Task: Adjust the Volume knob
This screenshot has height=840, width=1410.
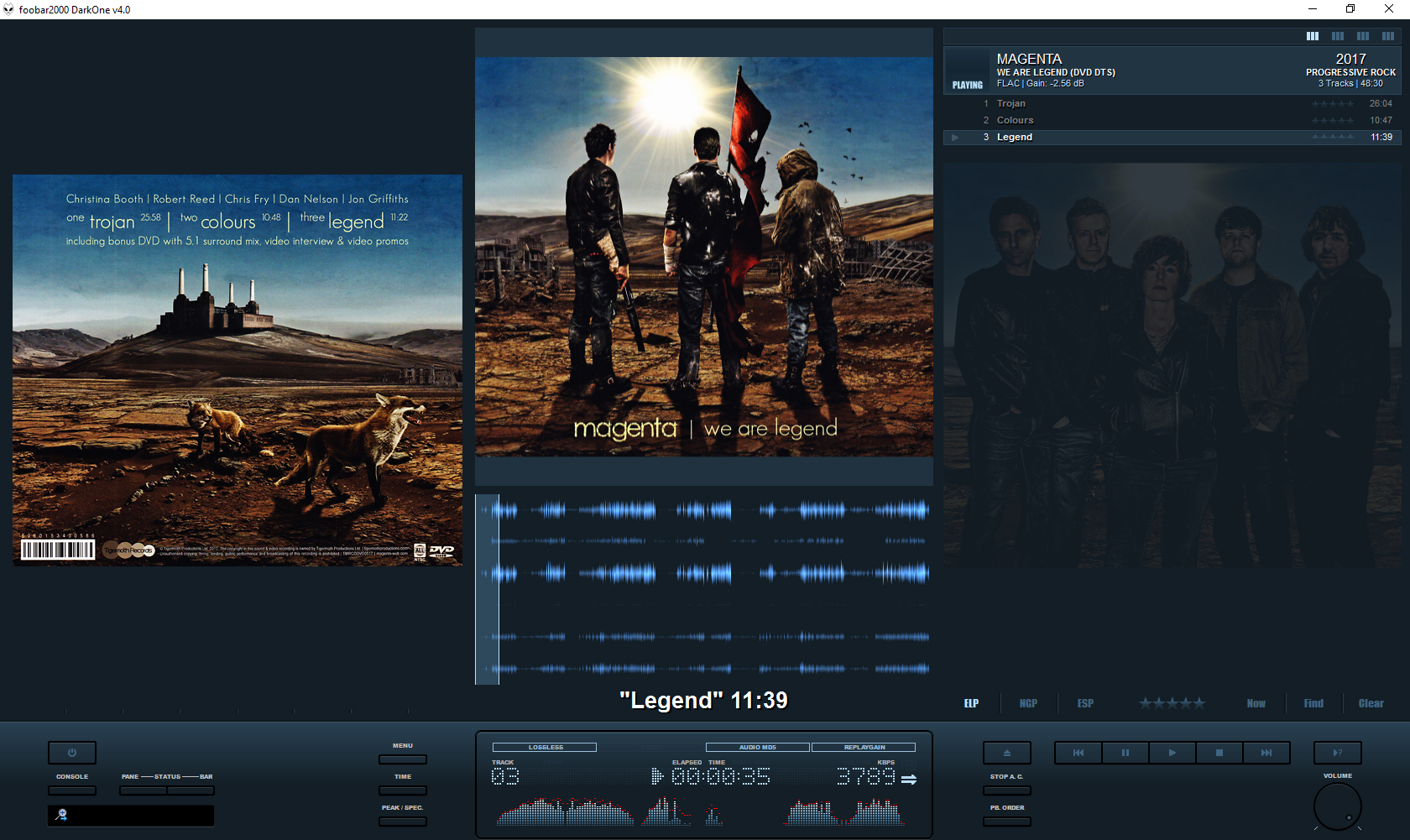Action: coord(1338,806)
